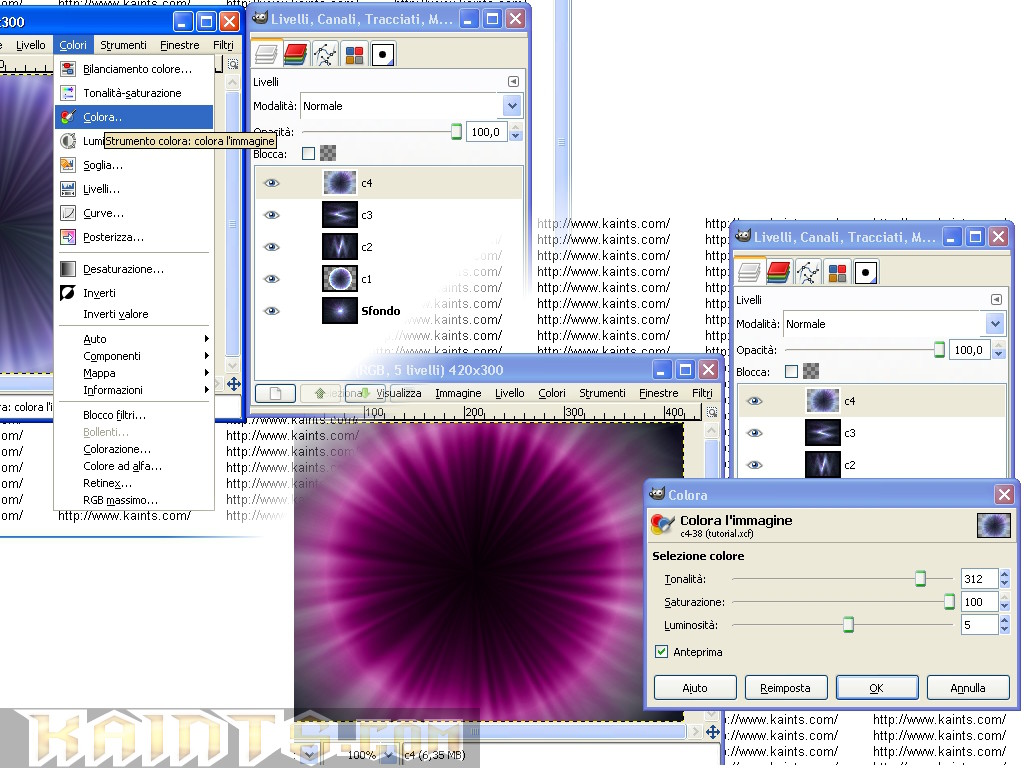Toggle zoom-on-resize icon in the purple image window

[x=712, y=412]
